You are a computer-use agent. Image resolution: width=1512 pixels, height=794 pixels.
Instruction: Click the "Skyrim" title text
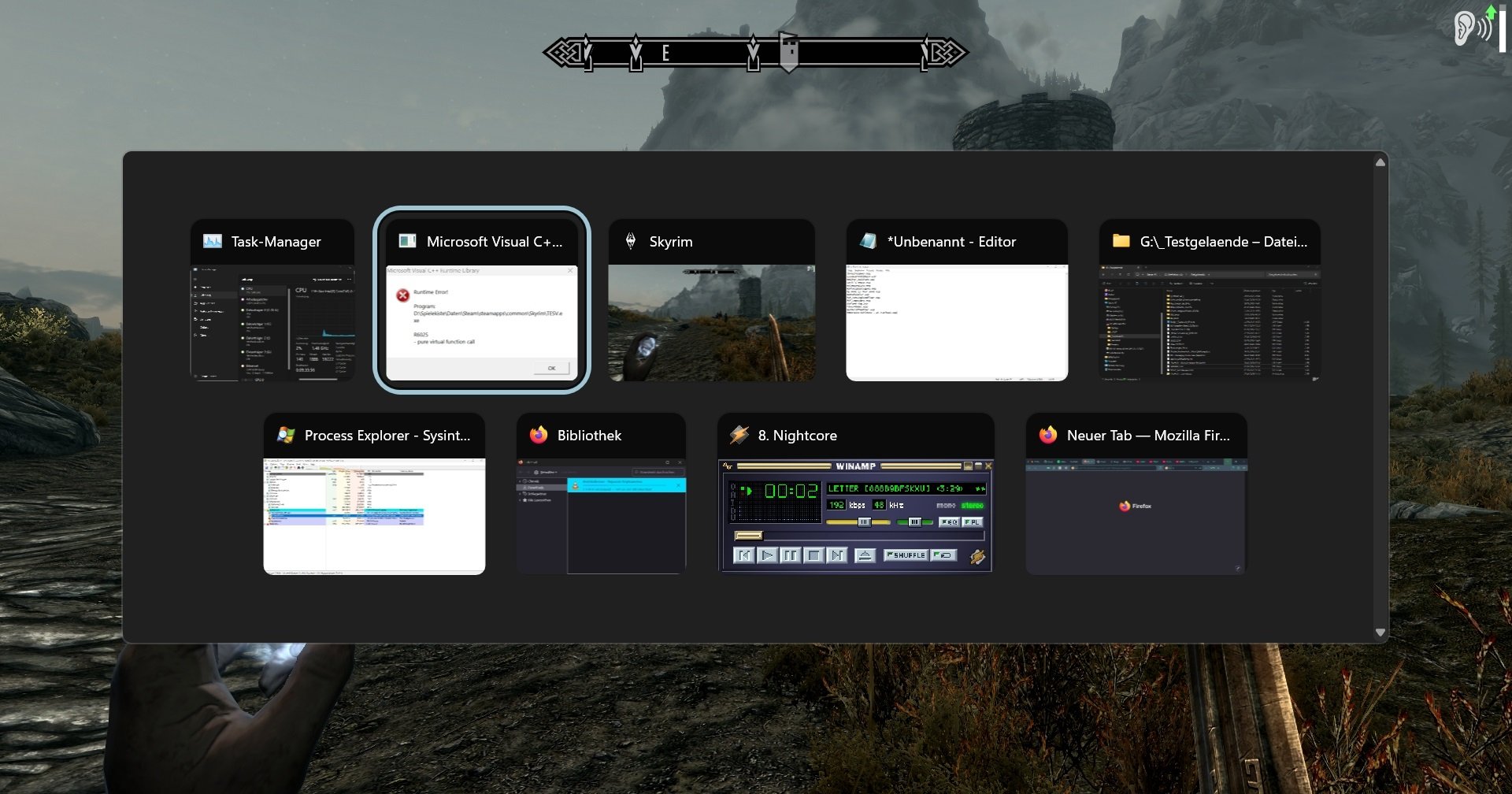(671, 242)
